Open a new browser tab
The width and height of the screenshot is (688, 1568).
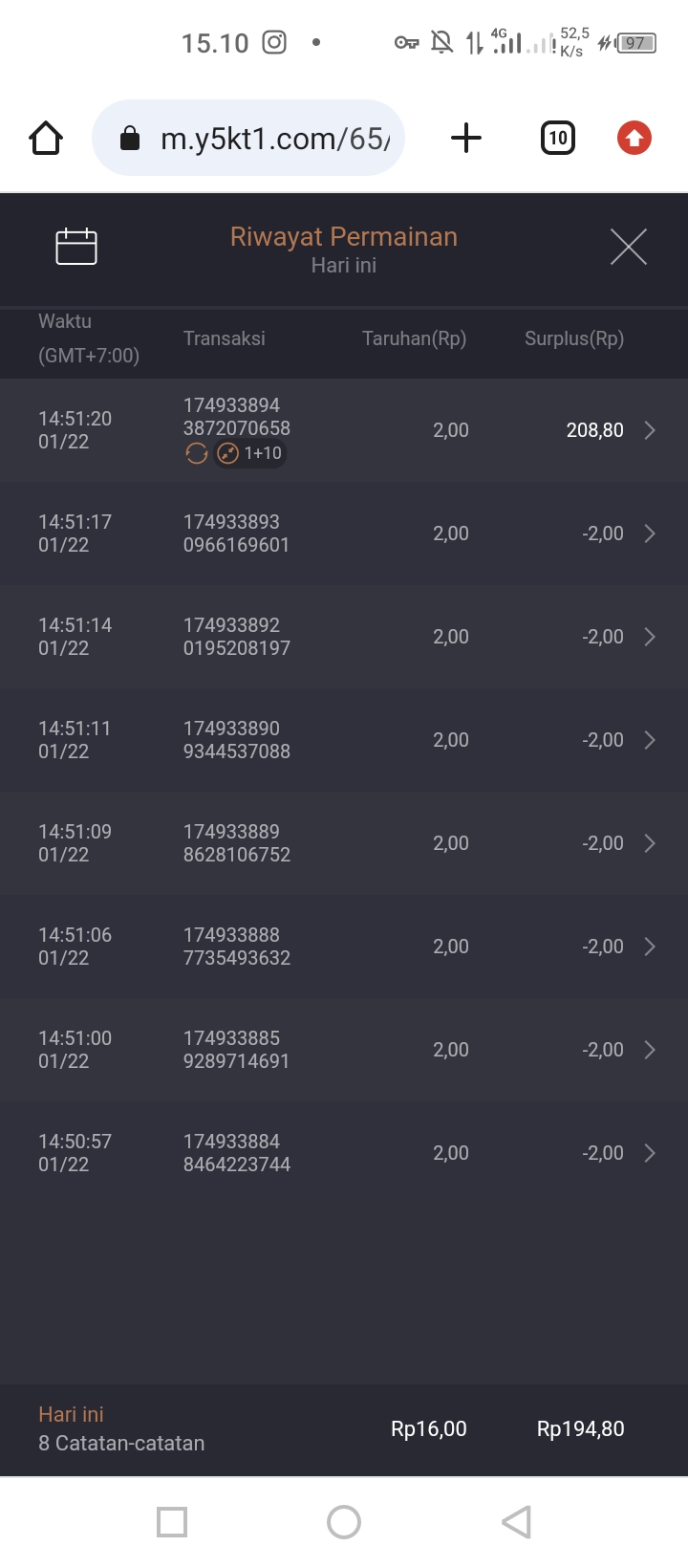(x=465, y=139)
